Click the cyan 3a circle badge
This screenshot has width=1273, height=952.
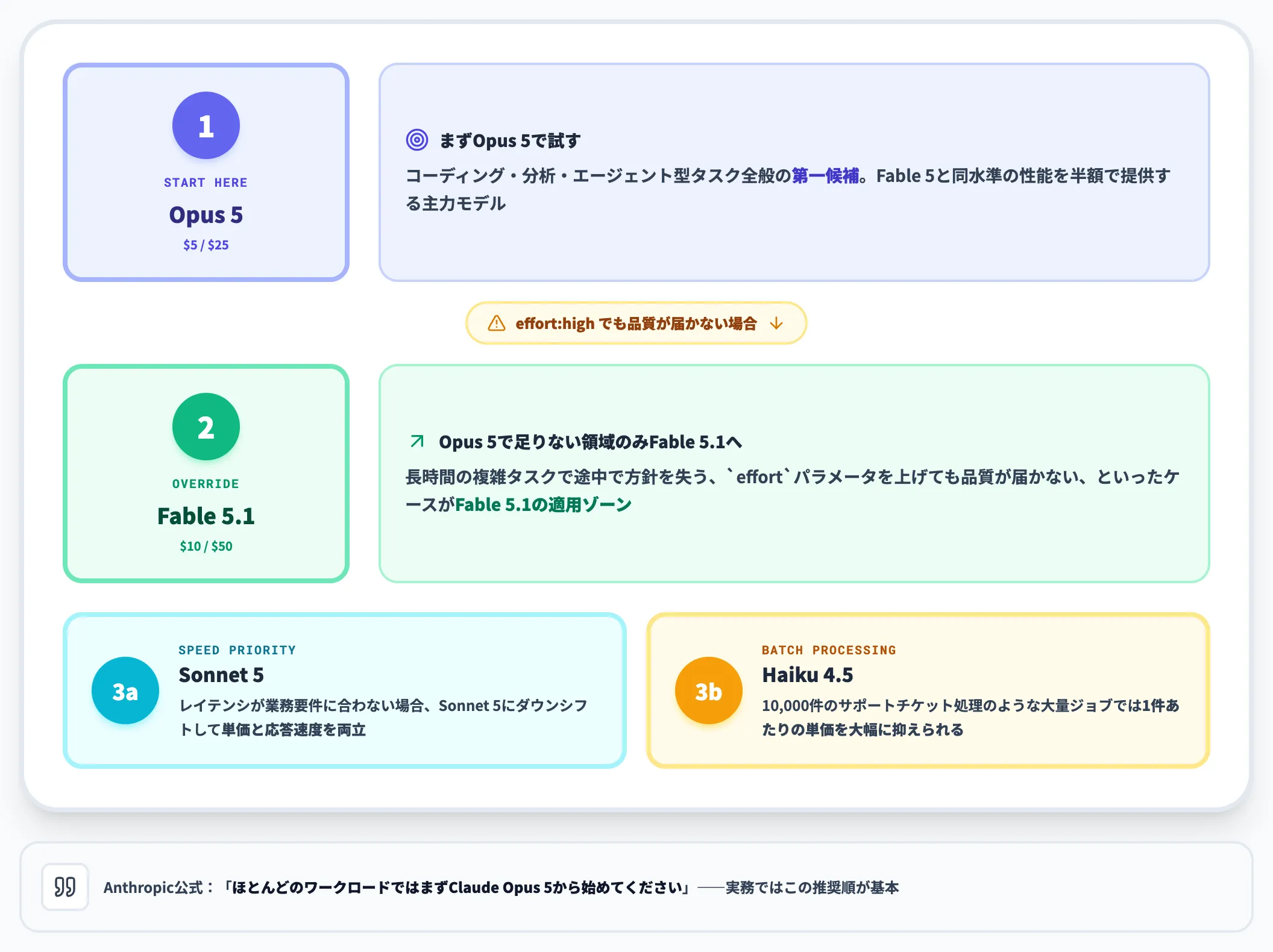(x=125, y=691)
